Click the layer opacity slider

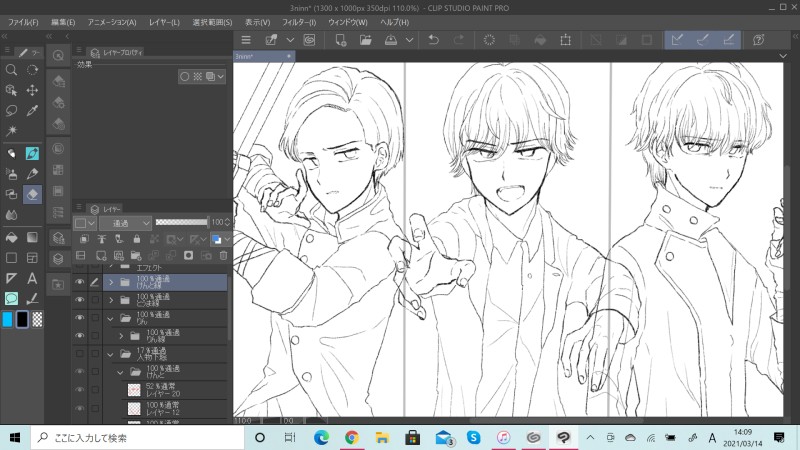click(182, 222)
